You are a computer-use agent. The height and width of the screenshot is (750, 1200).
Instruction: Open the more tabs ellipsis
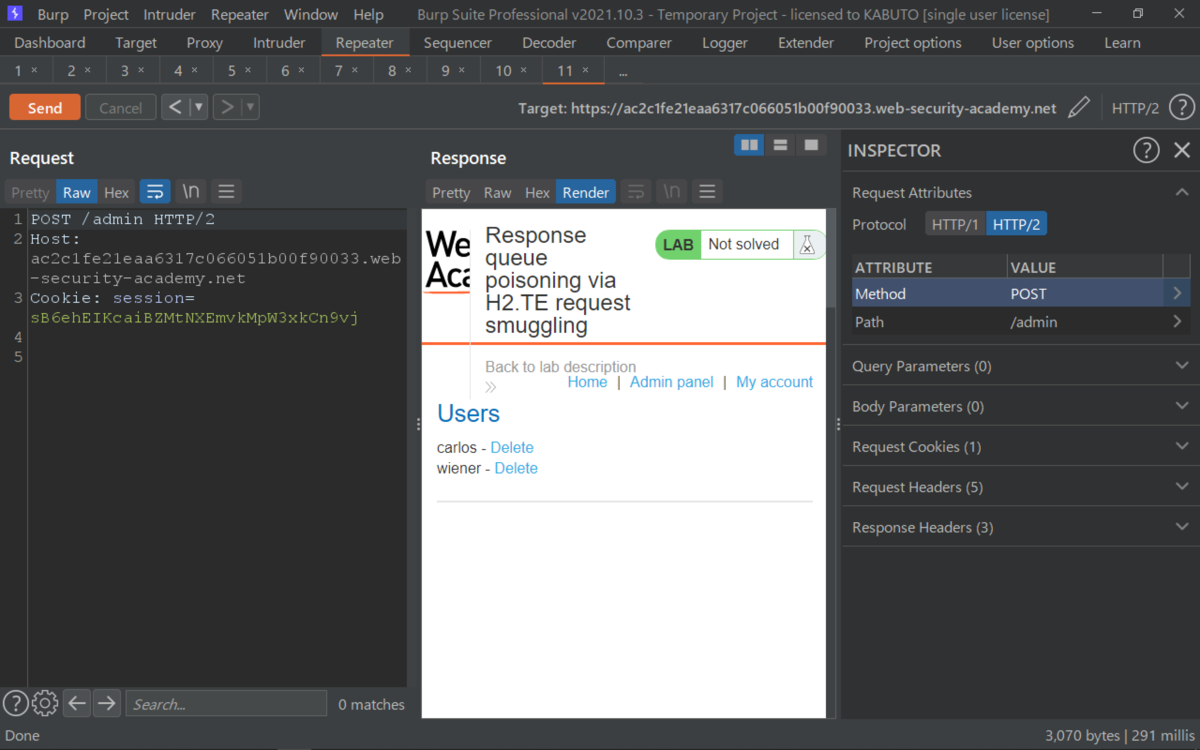(623, 71)
